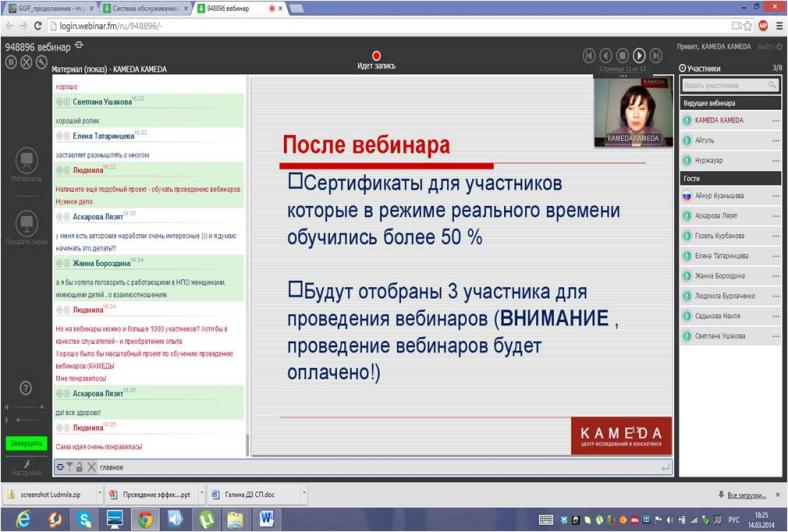Screen dimensions: 788x532
Task: Click the link icon beside '948896 вебинар'
Action: click(79, 45)
